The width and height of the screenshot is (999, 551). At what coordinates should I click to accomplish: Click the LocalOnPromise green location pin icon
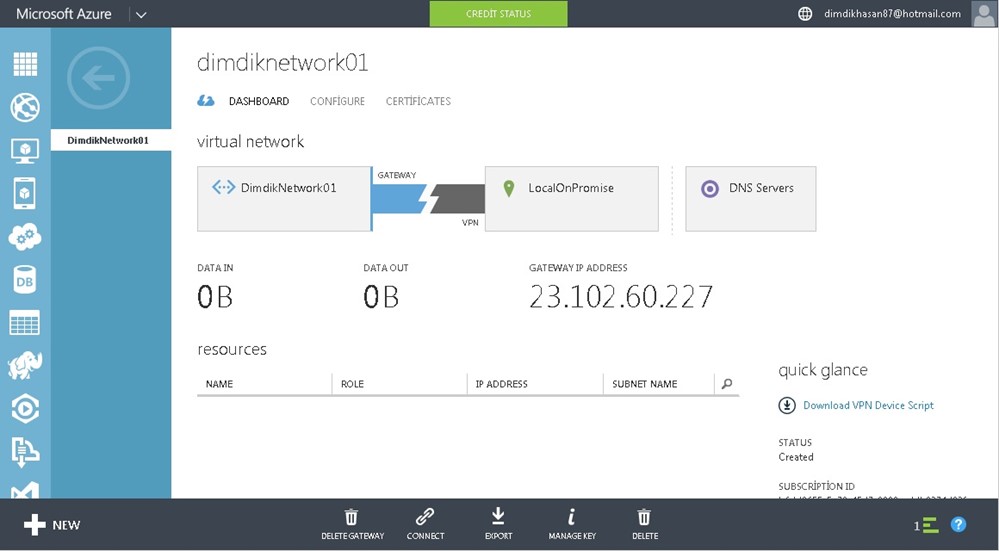[x=508, y=188]
